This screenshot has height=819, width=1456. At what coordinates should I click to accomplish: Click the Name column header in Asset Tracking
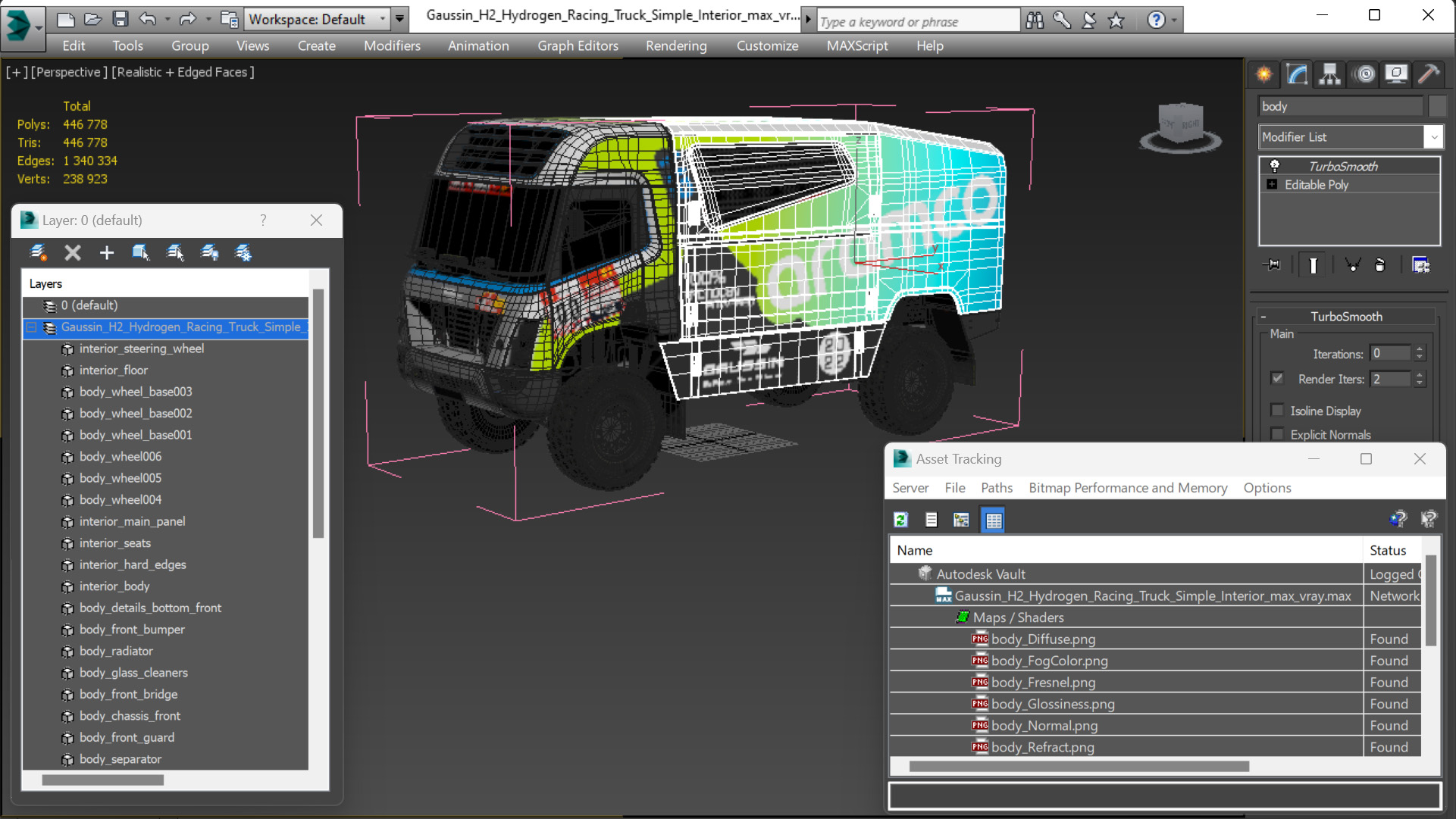tap(1126, 550)
